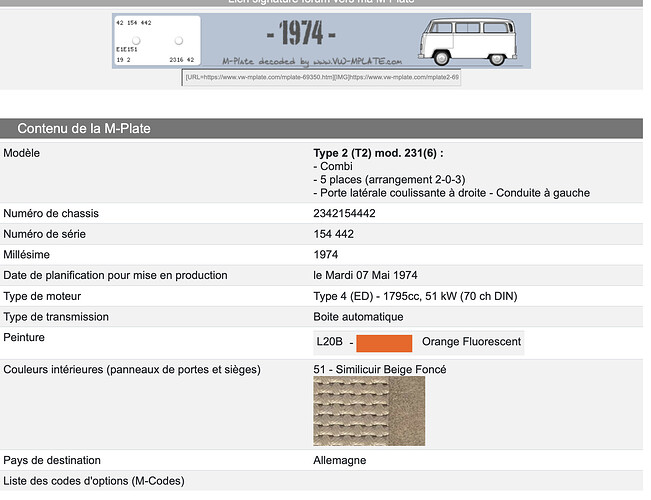
Task: Click the 1974 M-Plate signature banner image
Action: pyautogui.click(x=321, y=41)
